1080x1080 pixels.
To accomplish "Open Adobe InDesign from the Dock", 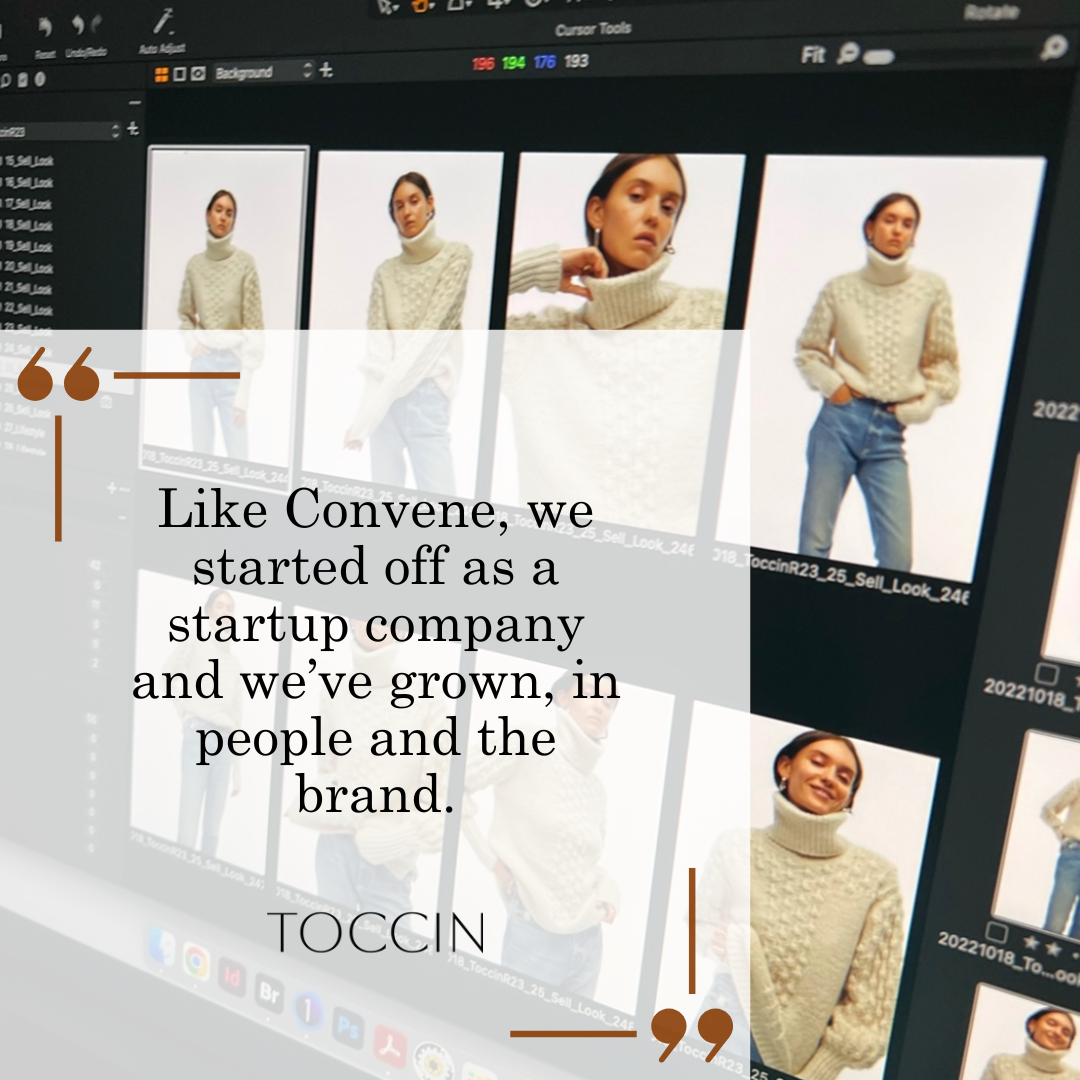I will pyautogui.click(x=231, y=977).
